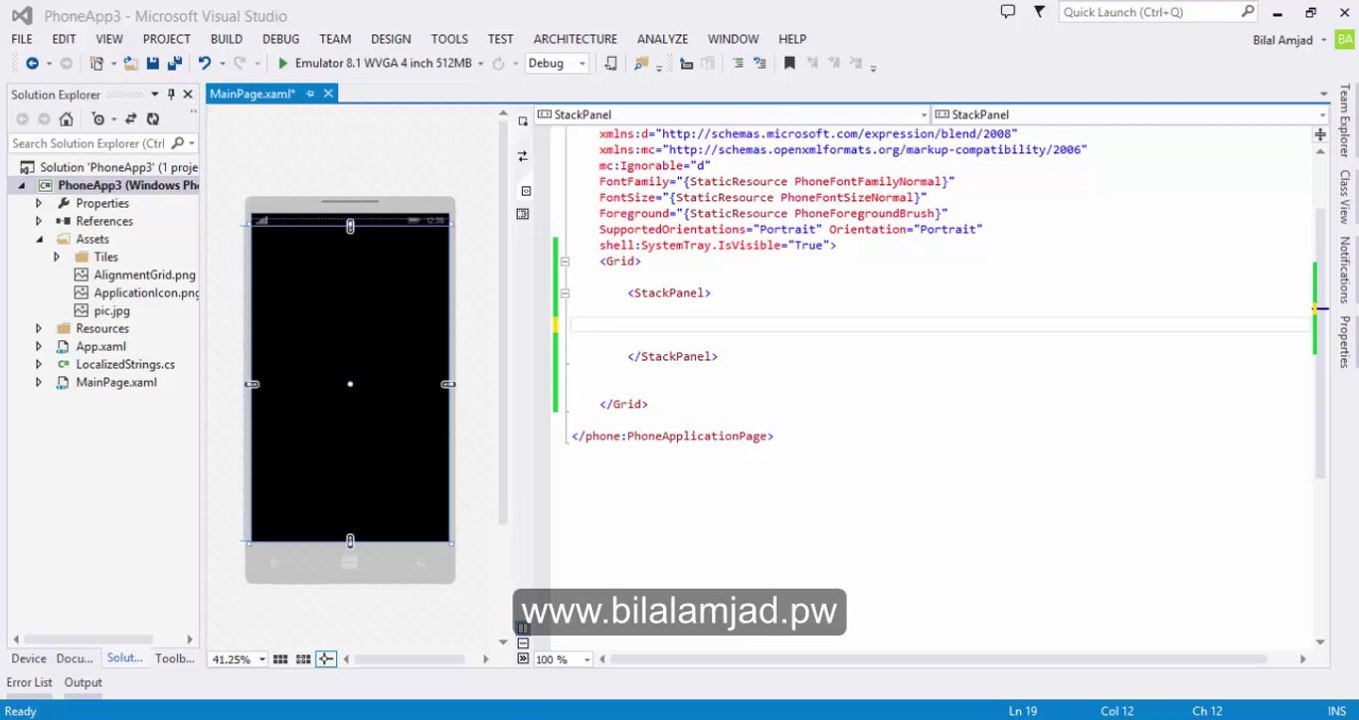
Task: Close the MainPage.xaml tab
Action: pyautogui.click(x=327, y=93)
